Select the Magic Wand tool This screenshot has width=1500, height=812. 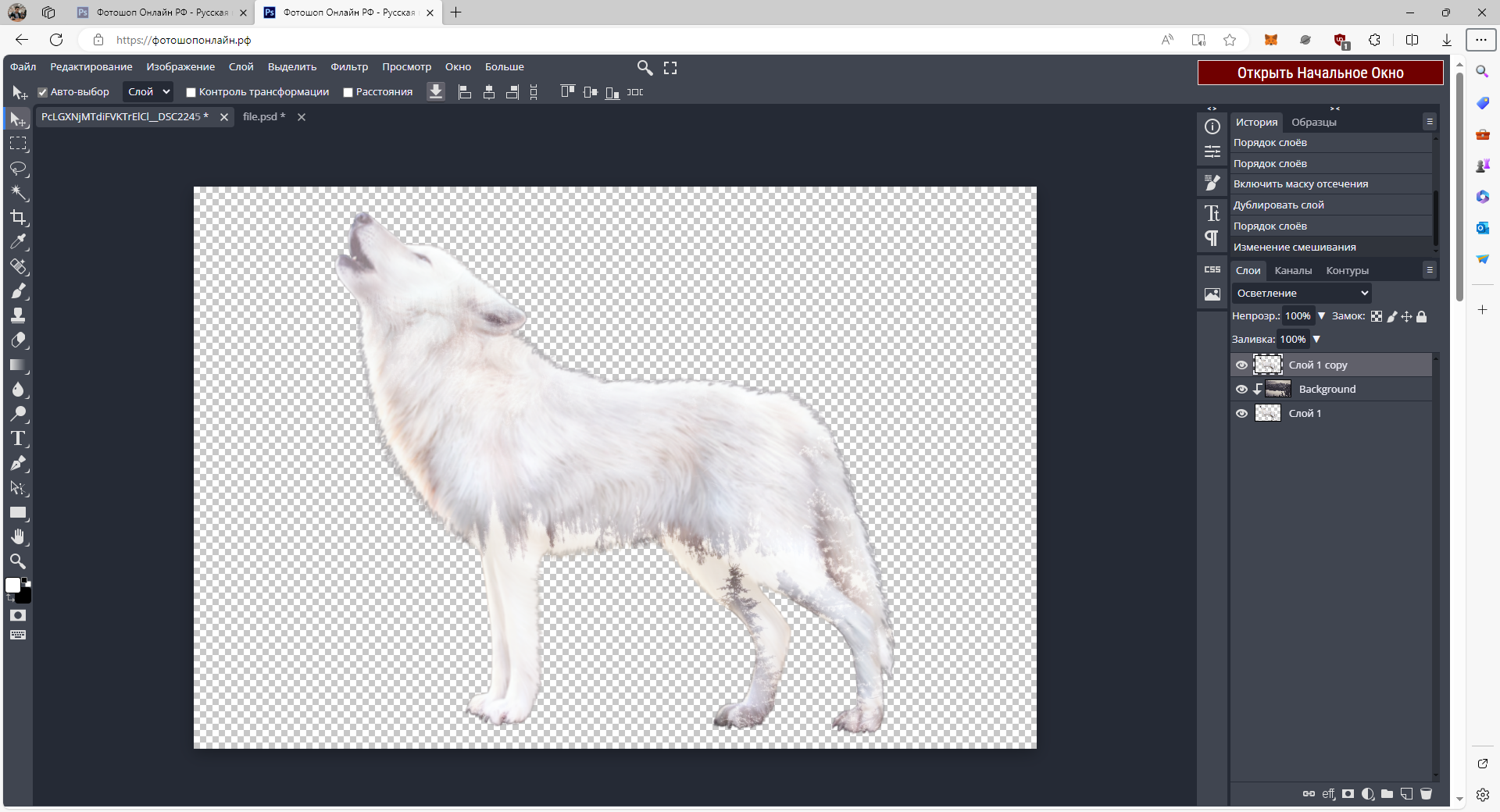click(18, 193)
